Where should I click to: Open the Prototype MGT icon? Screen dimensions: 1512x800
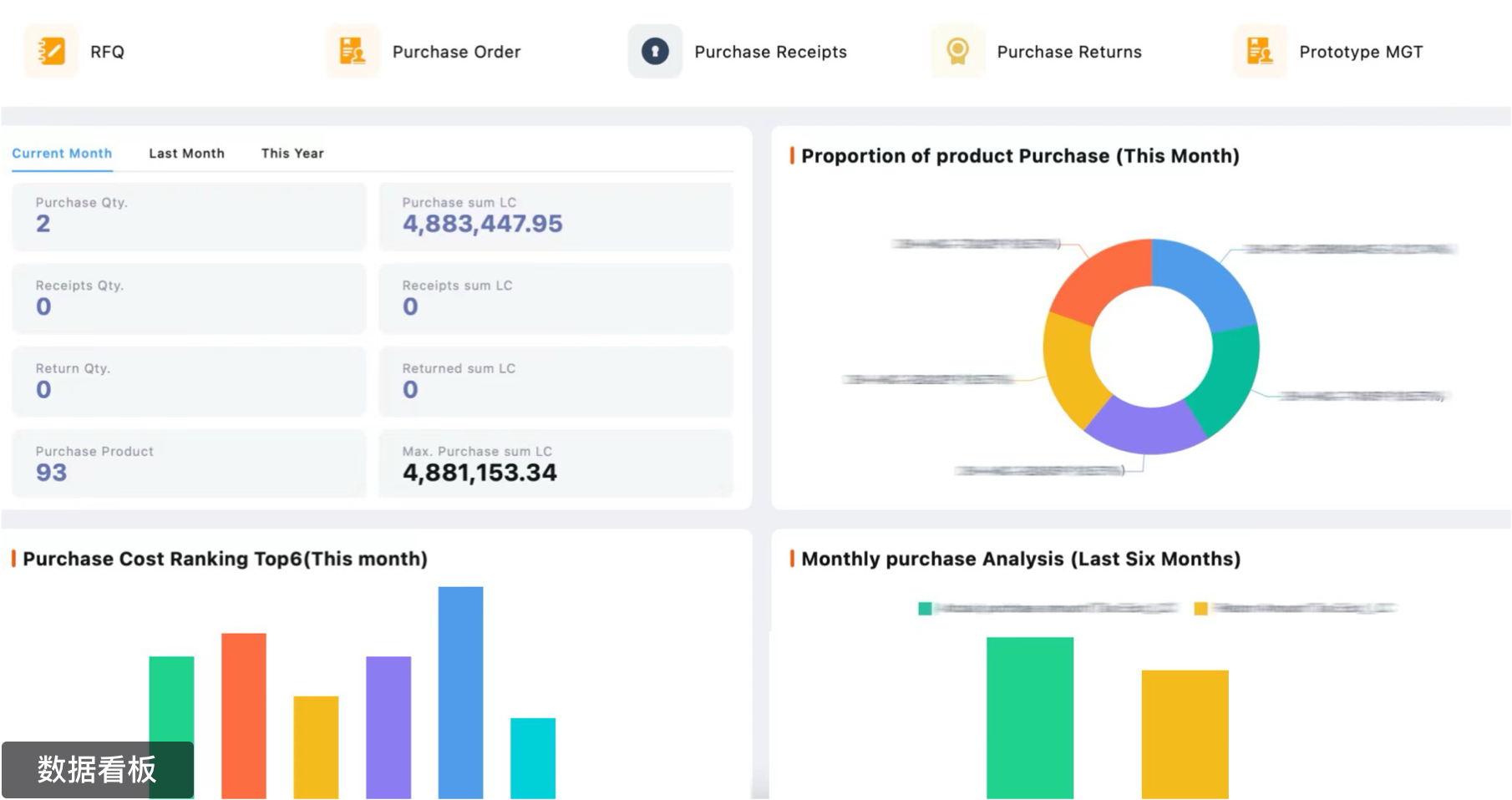point(1260,52)
